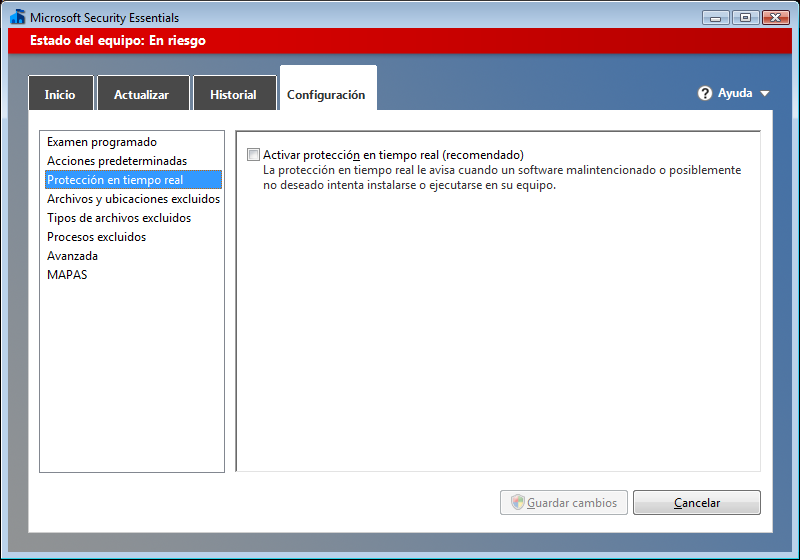Screen dimensions: 800x560
Task: Select Acciones predeterminadas in settings list
Action: click(x=133, y=161)
